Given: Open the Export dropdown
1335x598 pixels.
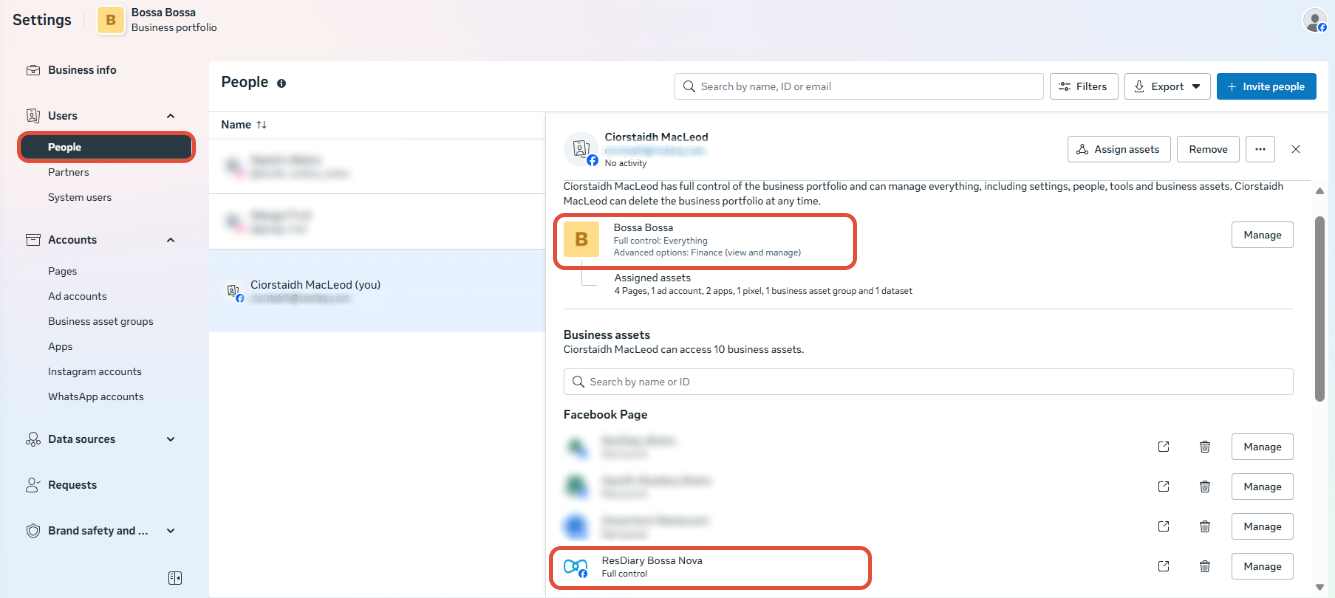Looking at the screenshot, I should click(x=1167, y=86).
